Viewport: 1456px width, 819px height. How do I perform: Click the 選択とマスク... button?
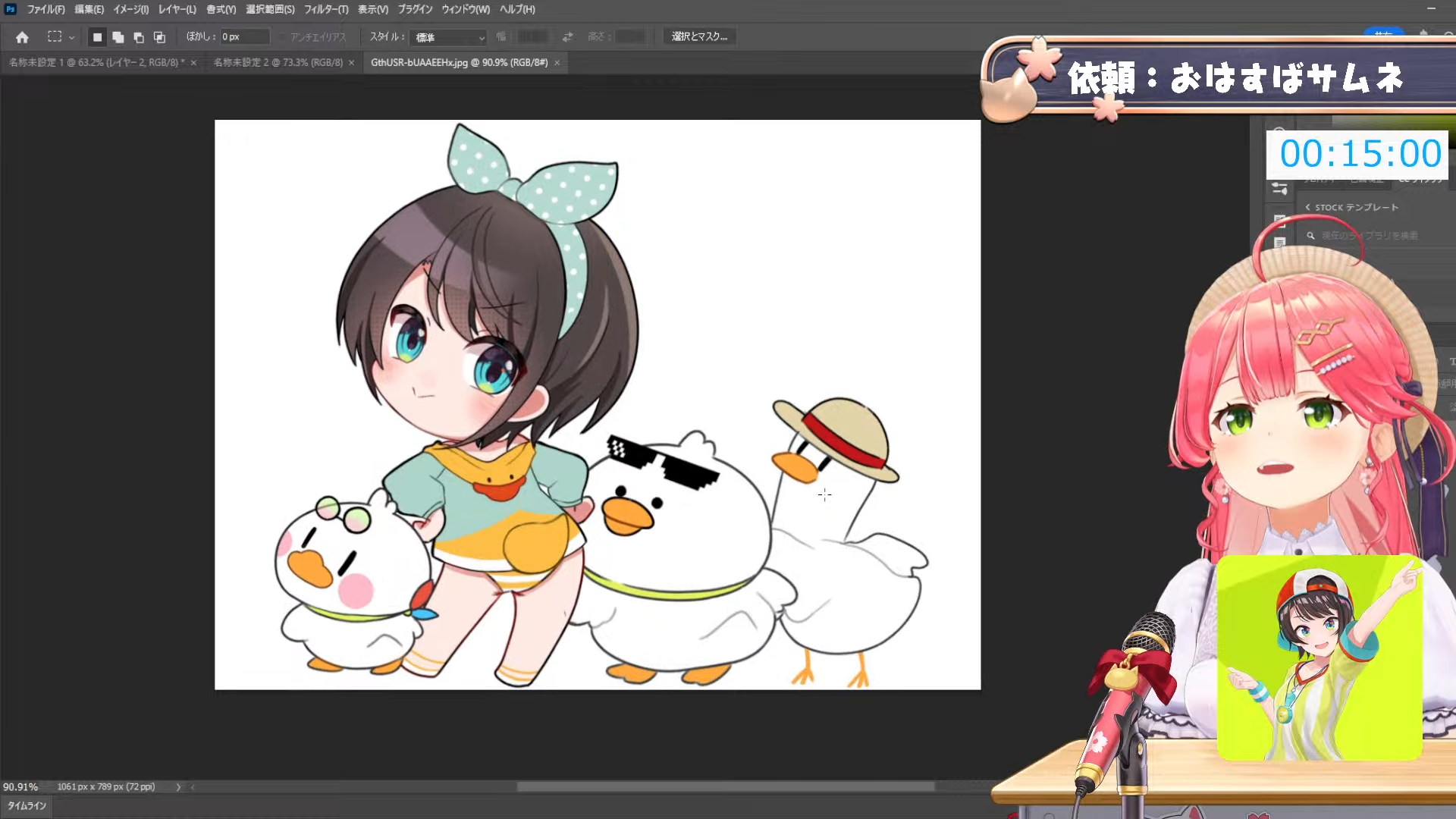699,36
